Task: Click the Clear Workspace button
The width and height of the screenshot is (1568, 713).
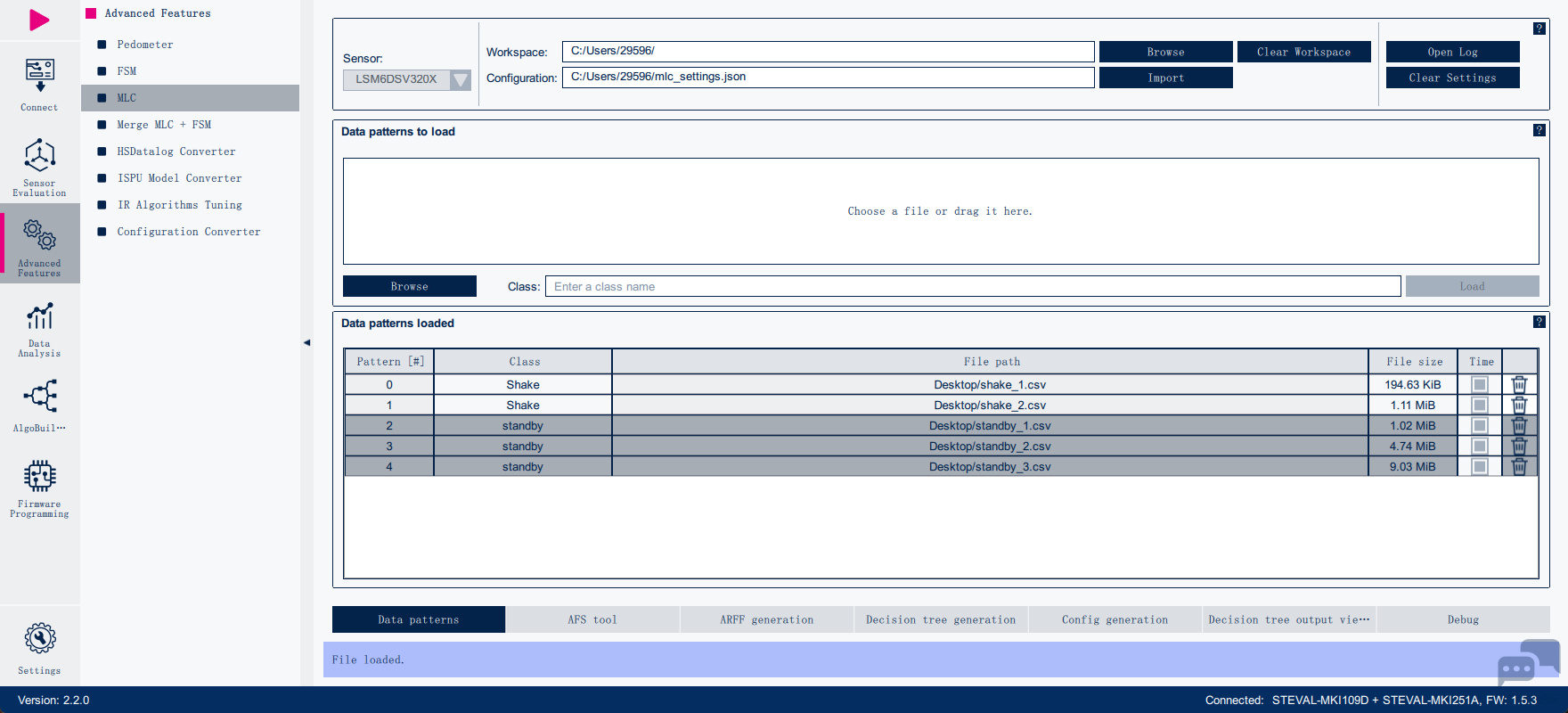Action: click(x=1303, y=53)
